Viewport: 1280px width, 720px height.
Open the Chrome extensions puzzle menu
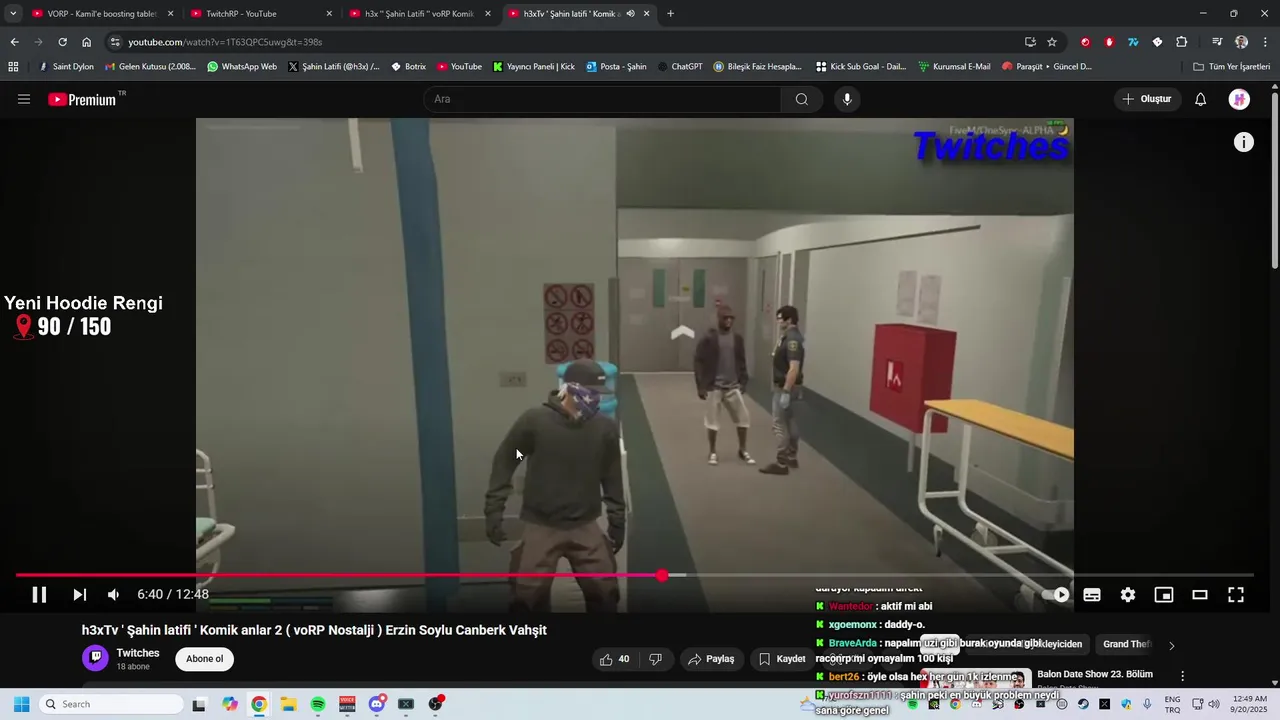[x=1181, y=42]
